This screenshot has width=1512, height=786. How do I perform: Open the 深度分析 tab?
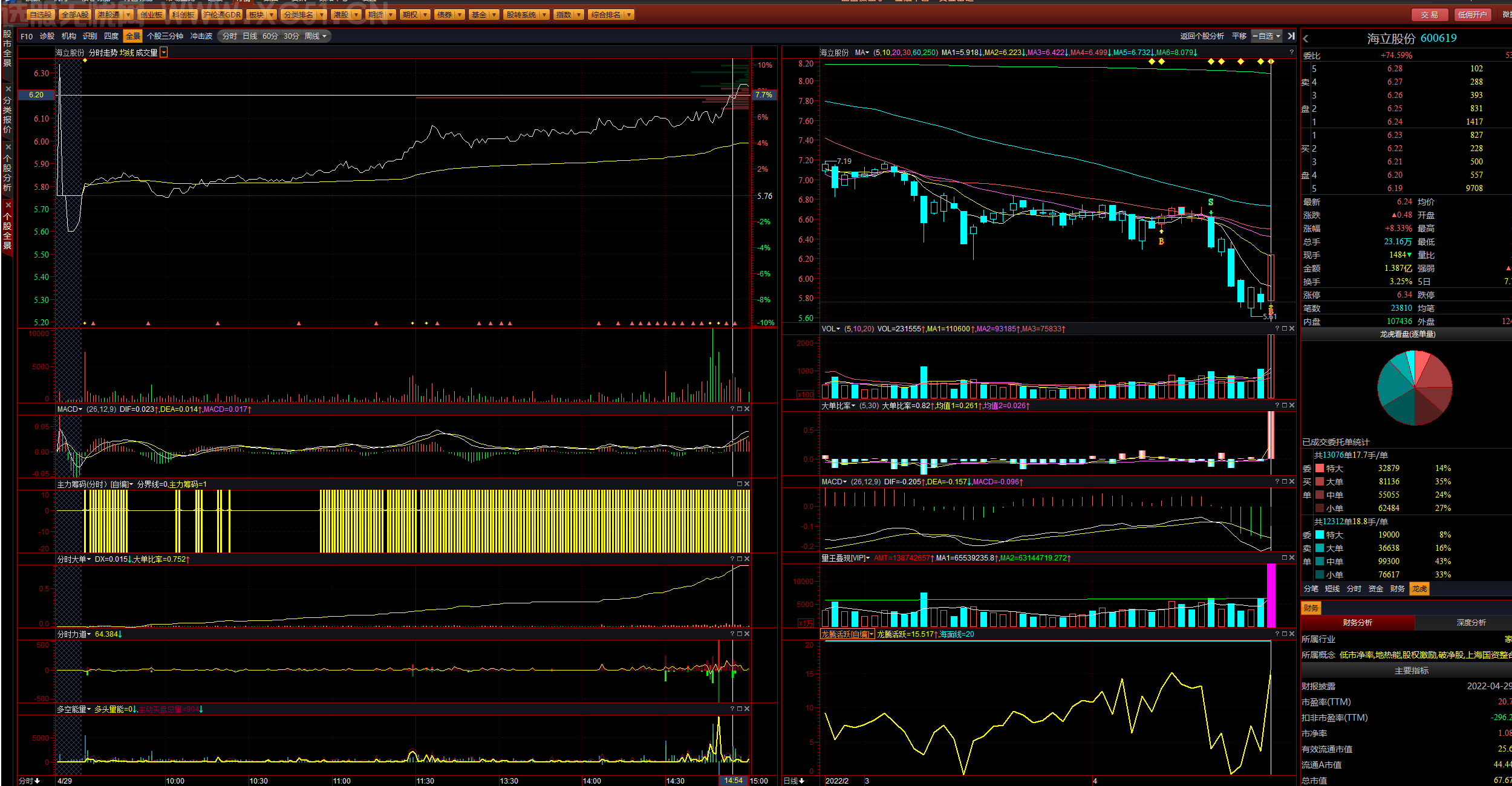tap(1471, 623)
